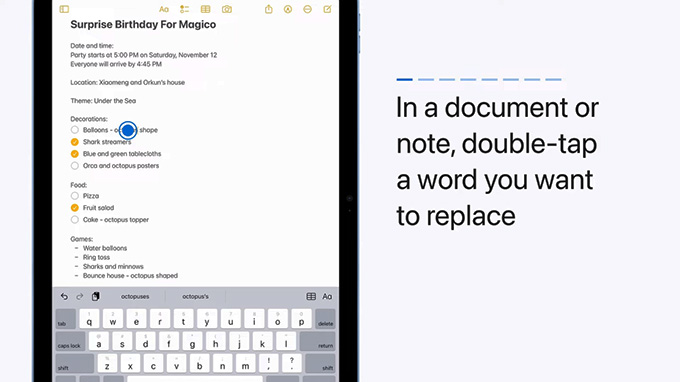Image resolution: width=680 pixels, height=382 pixels.
Task: Tap table icon in keyboard bar
Action: [311, 297]
